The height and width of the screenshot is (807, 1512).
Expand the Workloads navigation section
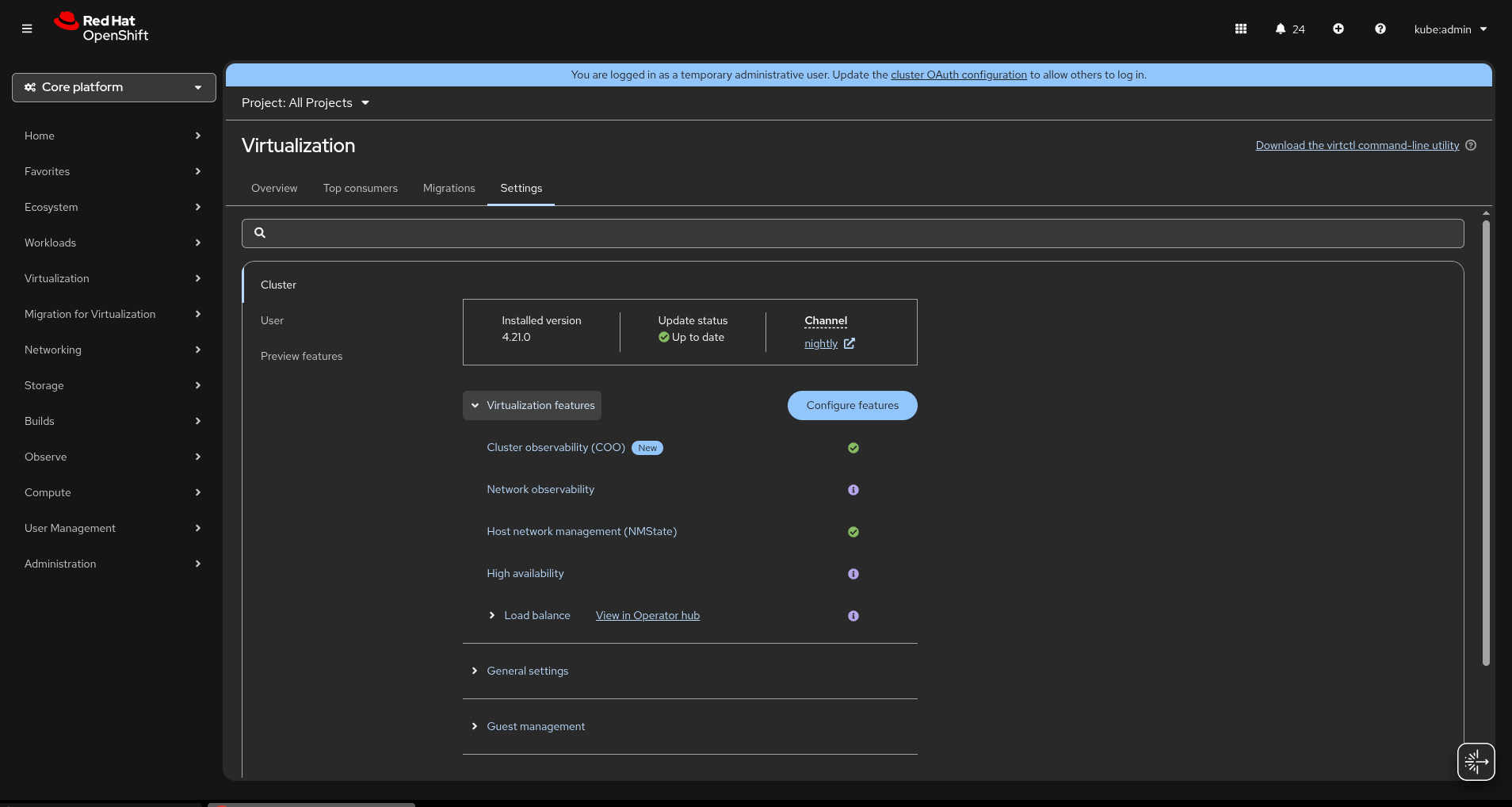coord(113,243)
